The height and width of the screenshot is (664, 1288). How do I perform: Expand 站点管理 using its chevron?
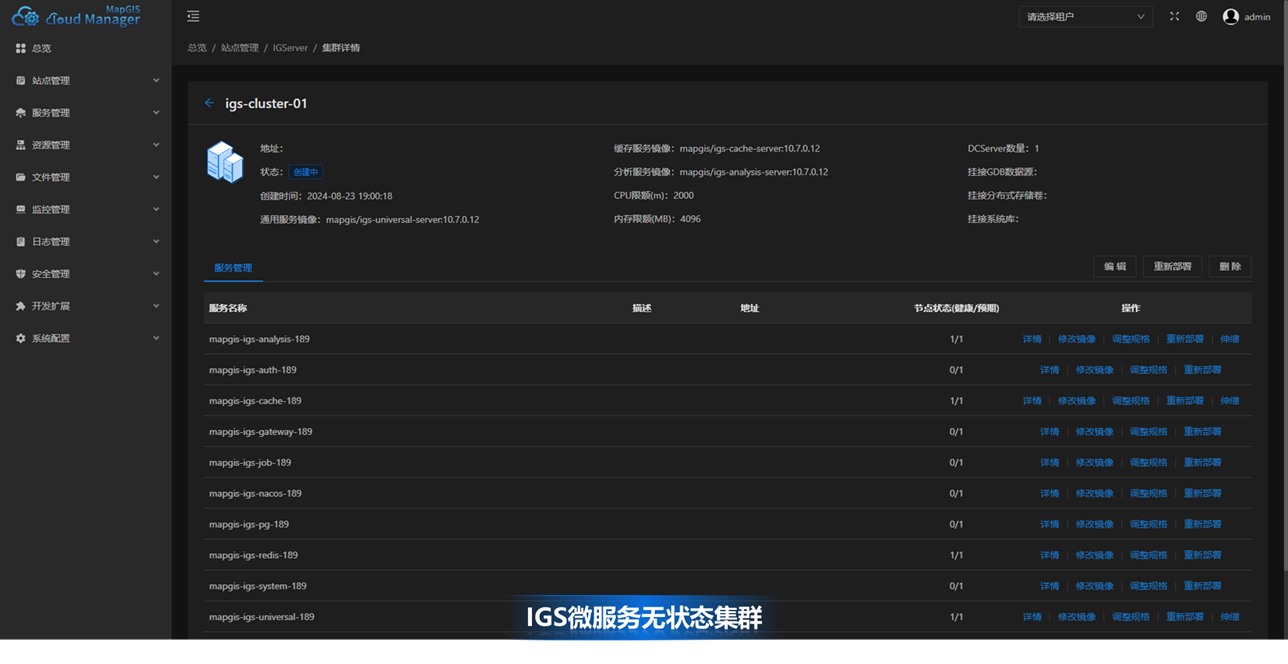point(156,80)
